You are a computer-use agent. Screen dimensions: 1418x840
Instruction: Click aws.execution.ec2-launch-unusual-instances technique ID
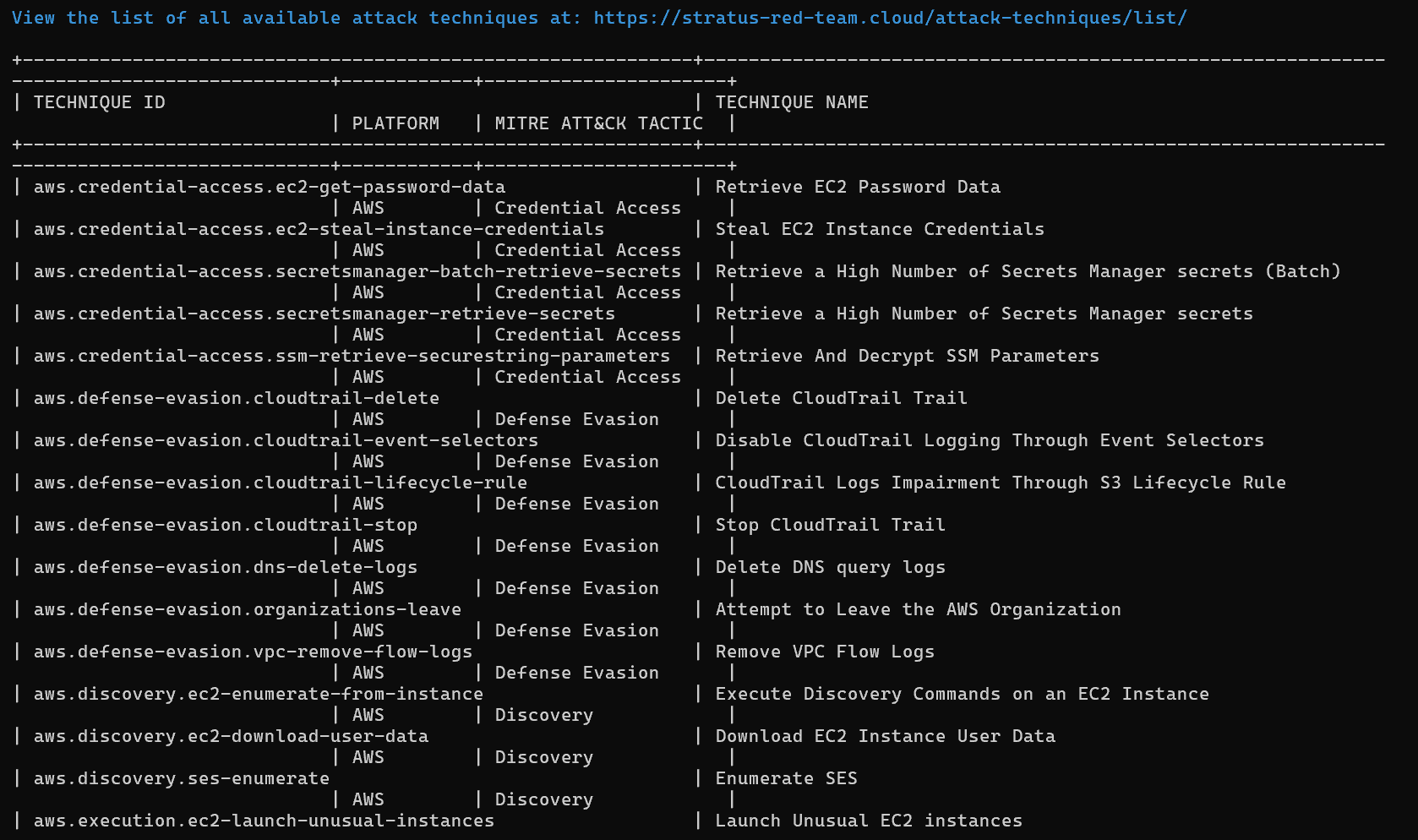(x=264, y=821)
